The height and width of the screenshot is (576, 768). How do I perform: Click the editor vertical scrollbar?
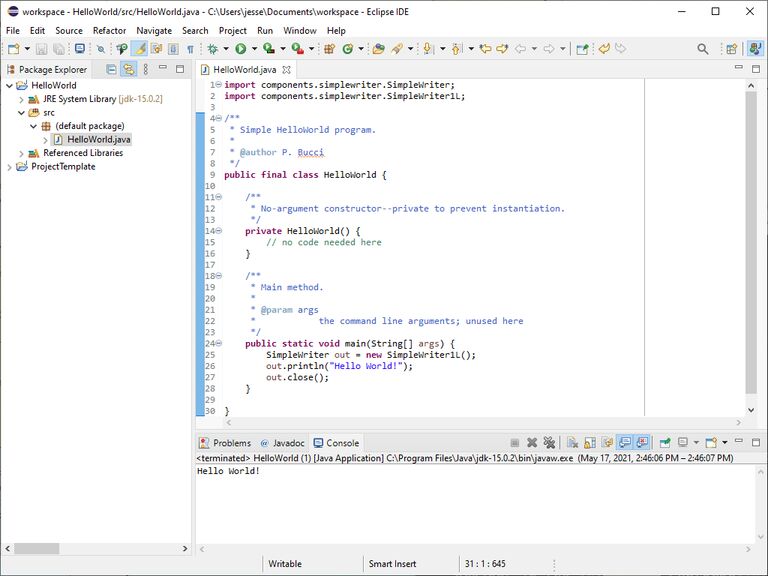pos(751,240)
